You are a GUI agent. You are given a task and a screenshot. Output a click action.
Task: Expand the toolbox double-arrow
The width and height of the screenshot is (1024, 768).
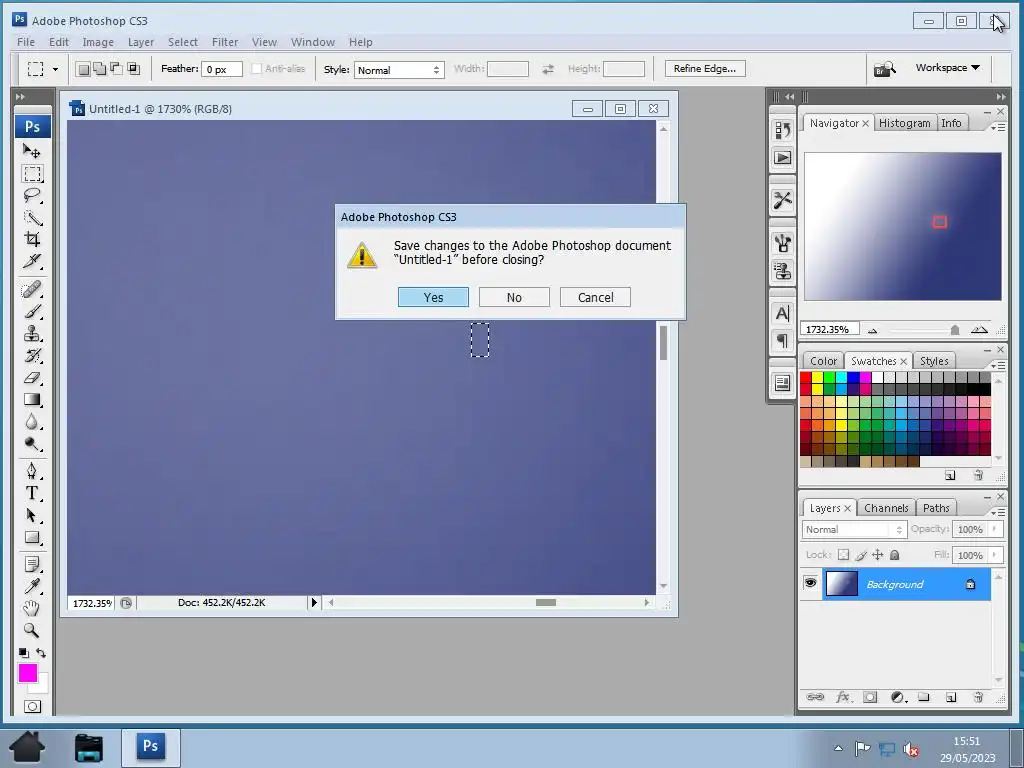pyautogui.click(x=20, y=97)
